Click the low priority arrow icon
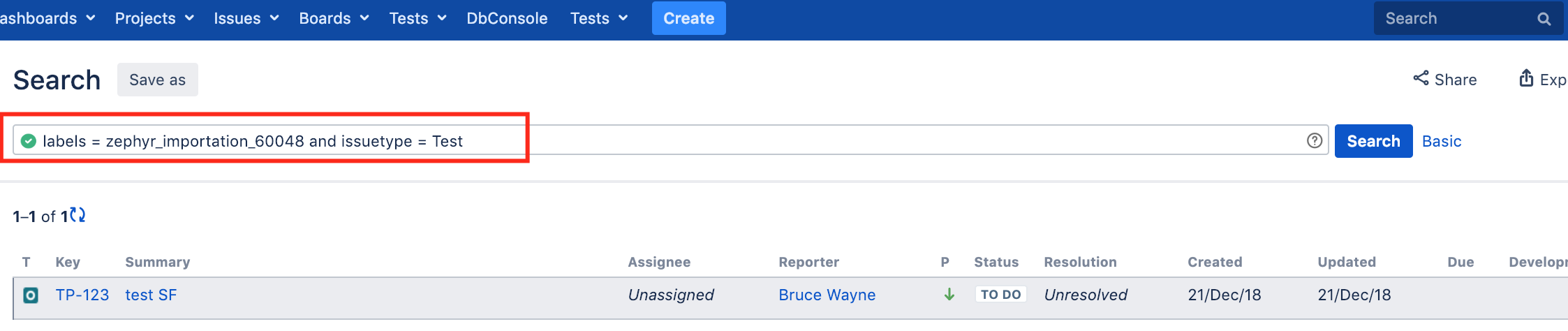The image size is (1568, 331). point(949,295)
